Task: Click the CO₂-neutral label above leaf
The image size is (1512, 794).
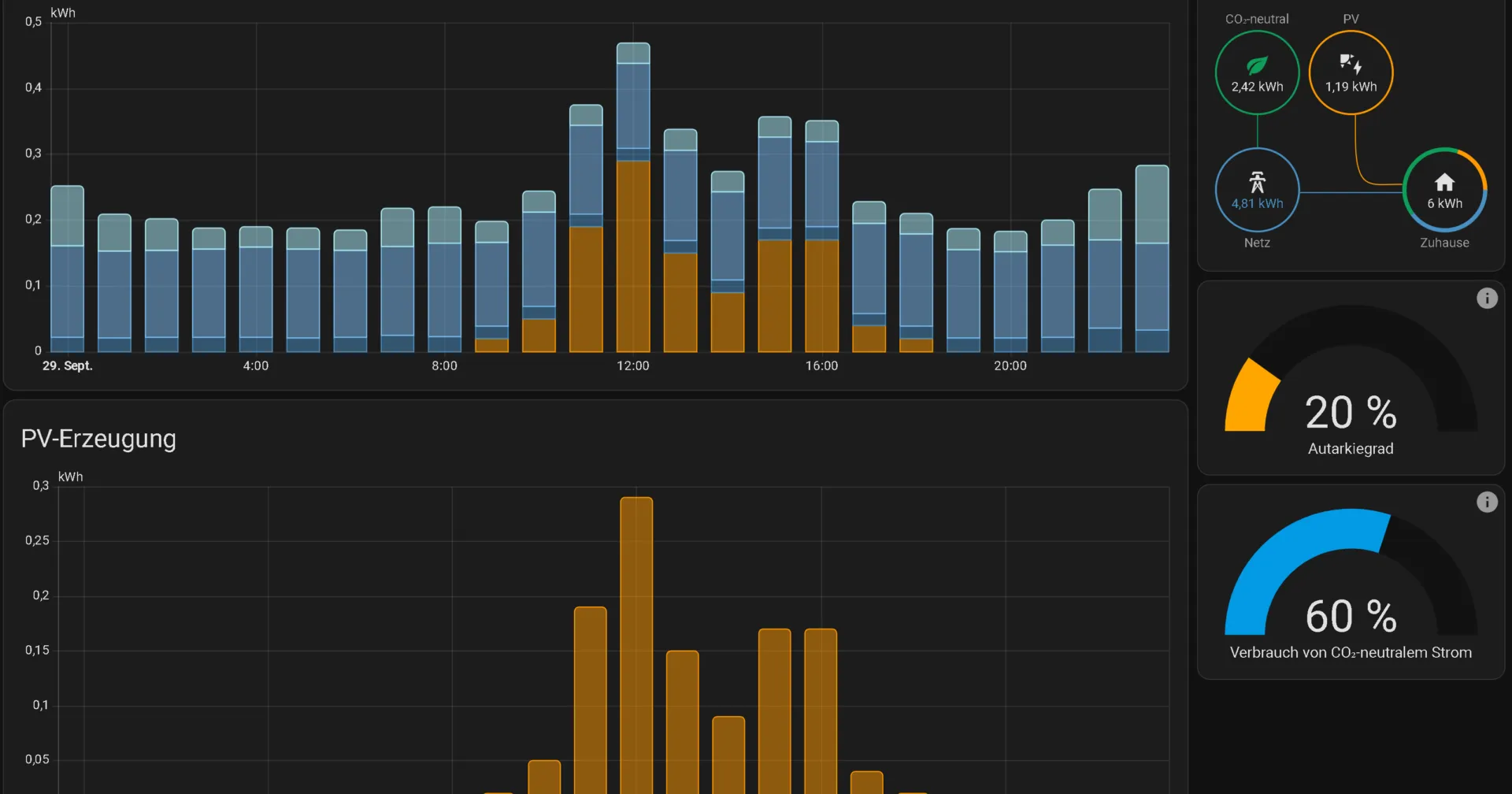Action: click(x=1257, y=19)
